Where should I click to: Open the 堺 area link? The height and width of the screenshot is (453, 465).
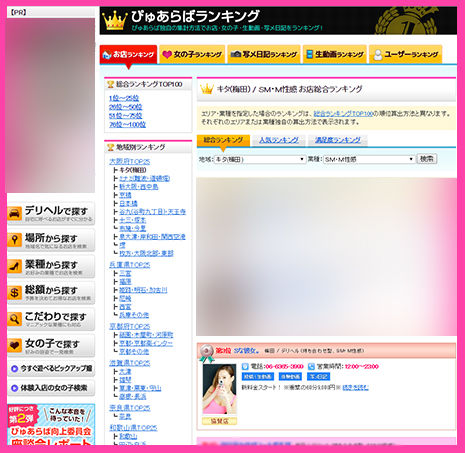point(122,245)
